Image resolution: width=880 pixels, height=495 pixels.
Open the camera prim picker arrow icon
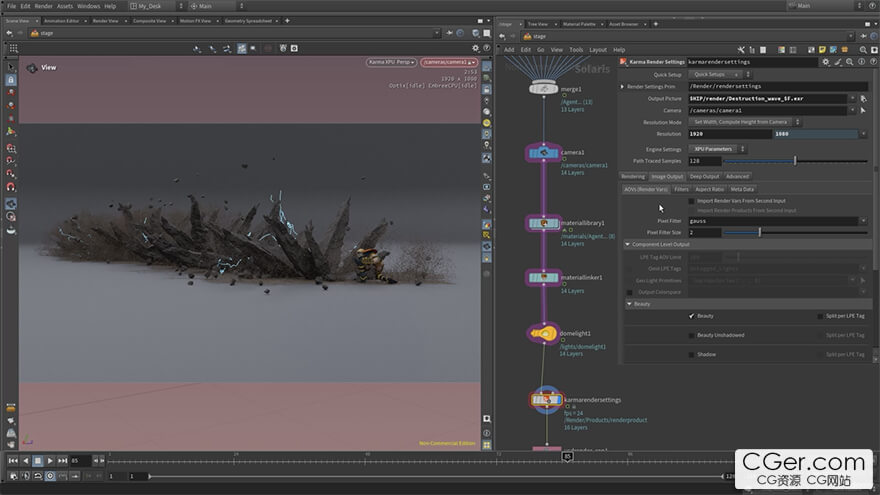click(x=863, y=111)
